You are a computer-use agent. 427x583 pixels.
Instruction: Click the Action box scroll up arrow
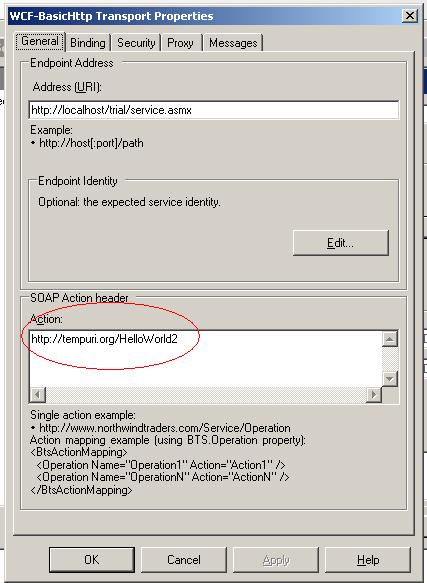click(390, 339)
